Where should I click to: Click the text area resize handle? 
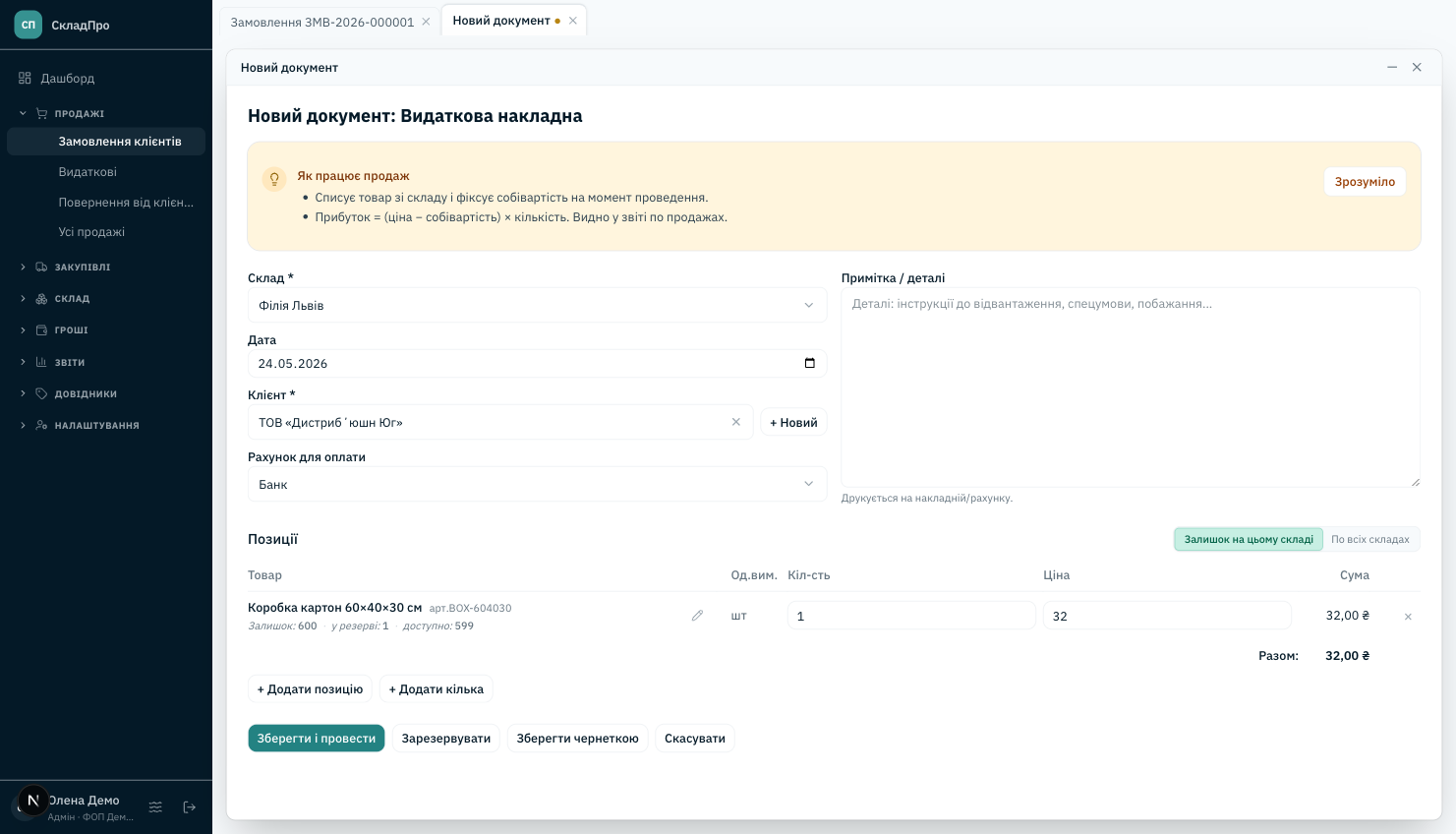point(1415,481)
